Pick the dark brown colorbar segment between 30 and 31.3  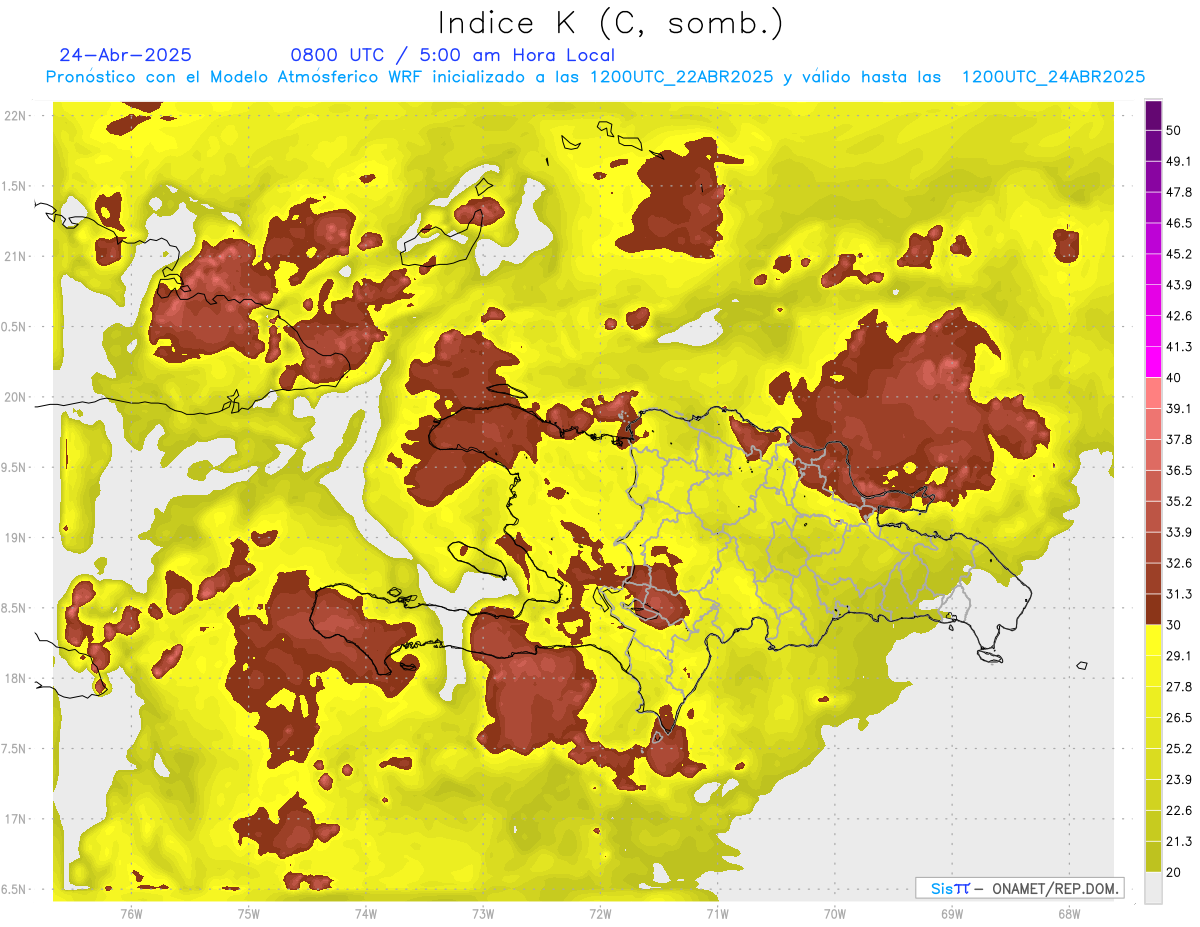[1154, 610]
